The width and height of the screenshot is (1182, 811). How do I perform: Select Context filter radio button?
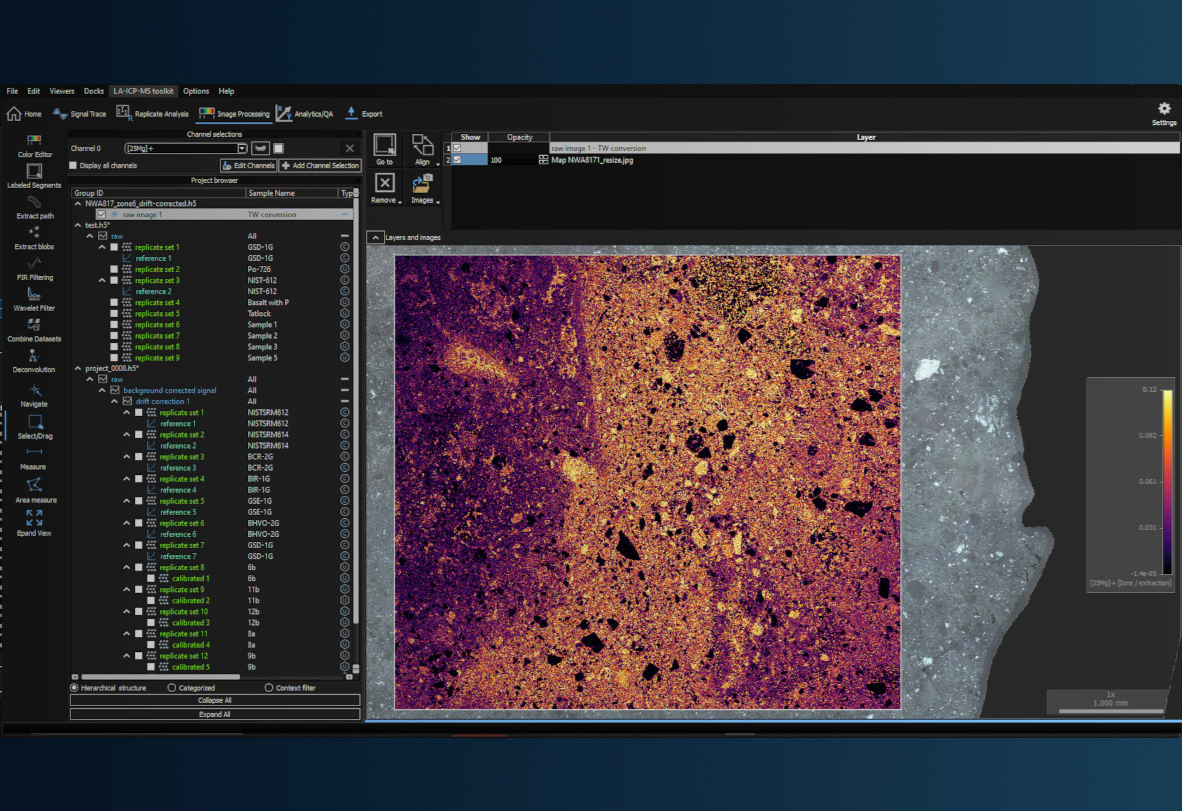coord(269,687)
